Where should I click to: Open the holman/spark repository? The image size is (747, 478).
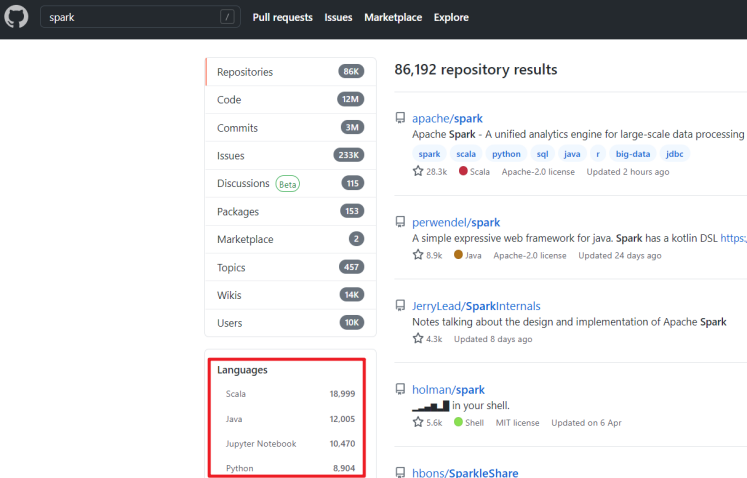[x=448, y=390]
